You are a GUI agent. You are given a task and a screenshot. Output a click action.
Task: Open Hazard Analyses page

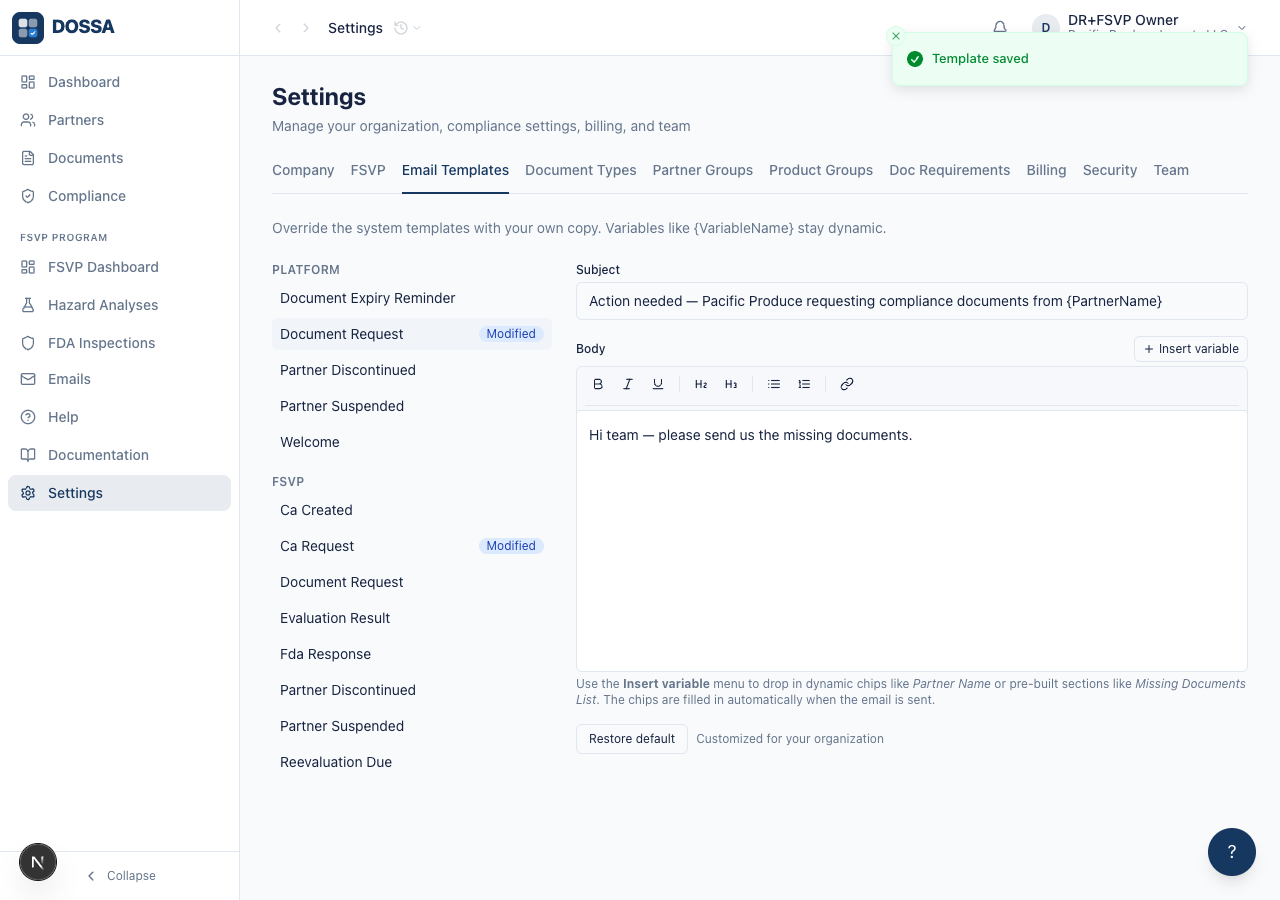119,305
